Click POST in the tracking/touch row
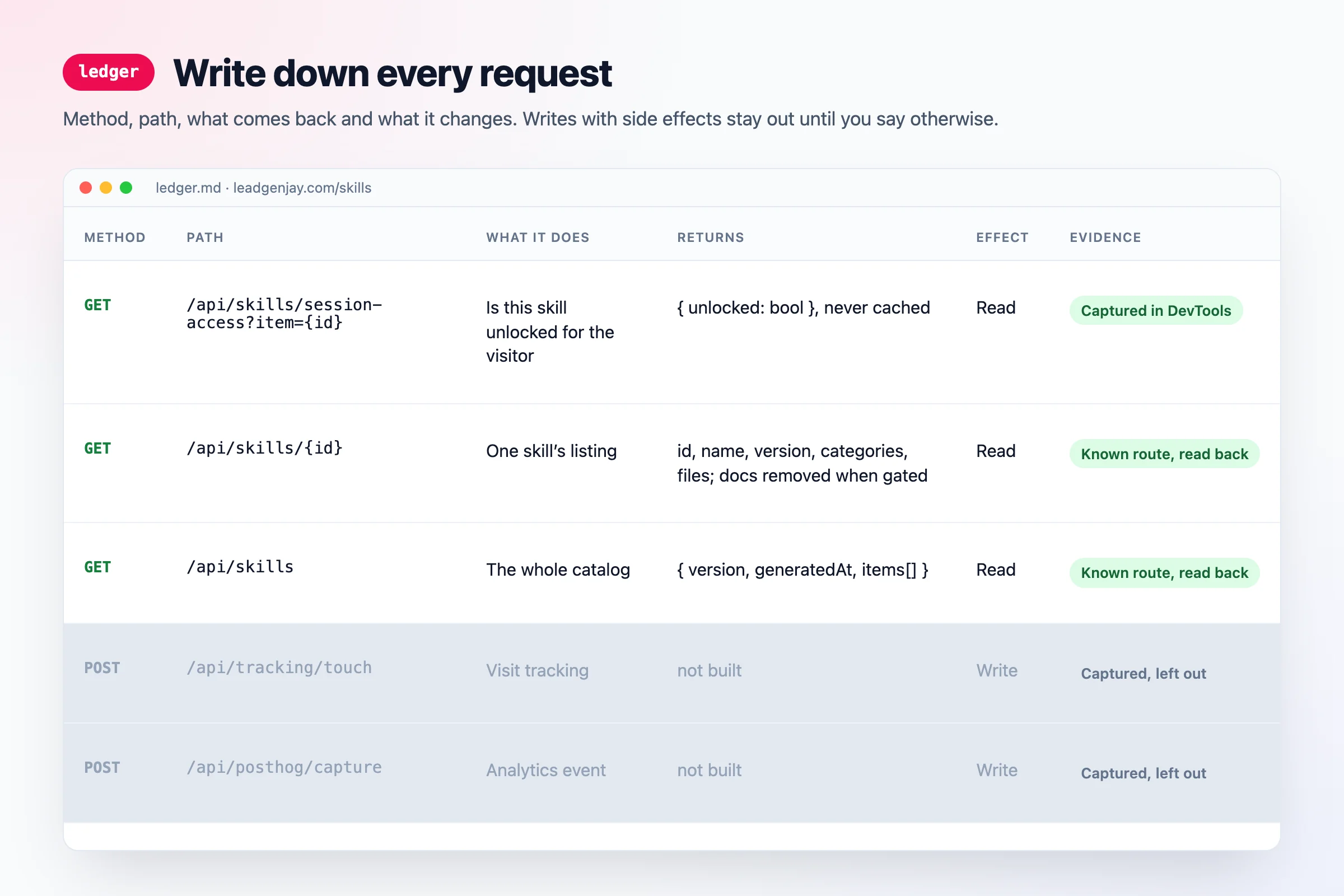 pyautogui.click(x=102, y=668)
